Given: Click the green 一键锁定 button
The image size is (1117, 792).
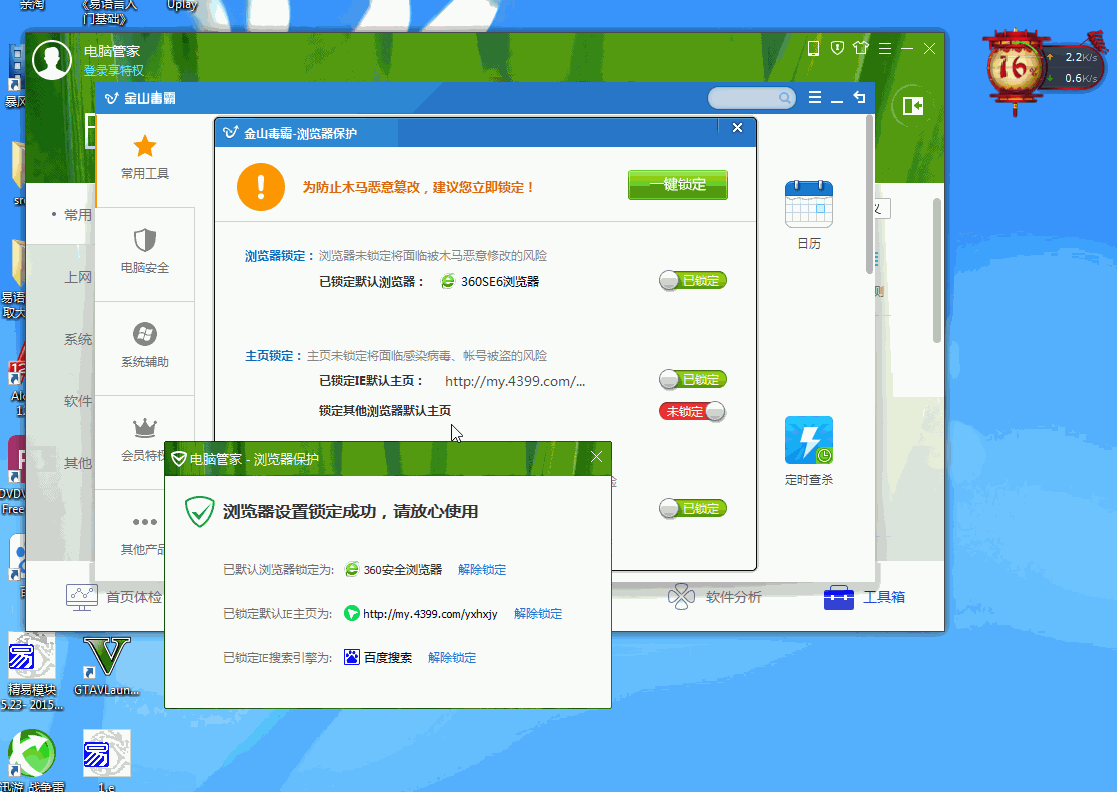Looking at the screenshot, I should click(678, 185).
